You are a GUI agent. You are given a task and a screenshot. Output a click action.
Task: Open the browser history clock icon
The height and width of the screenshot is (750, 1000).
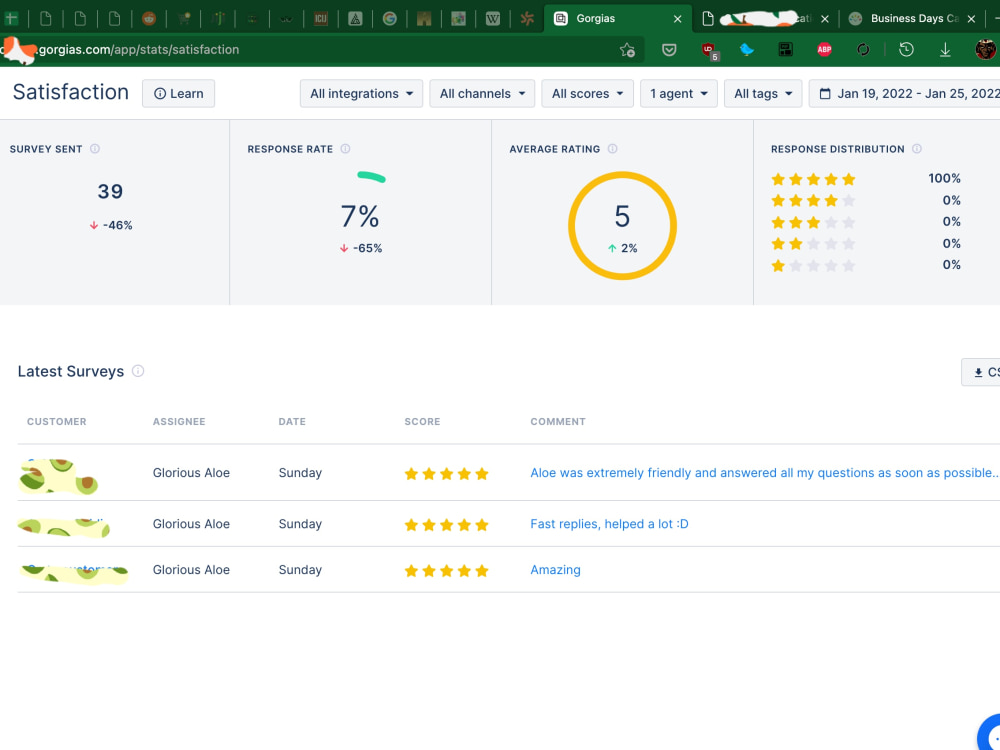point(906,50)
